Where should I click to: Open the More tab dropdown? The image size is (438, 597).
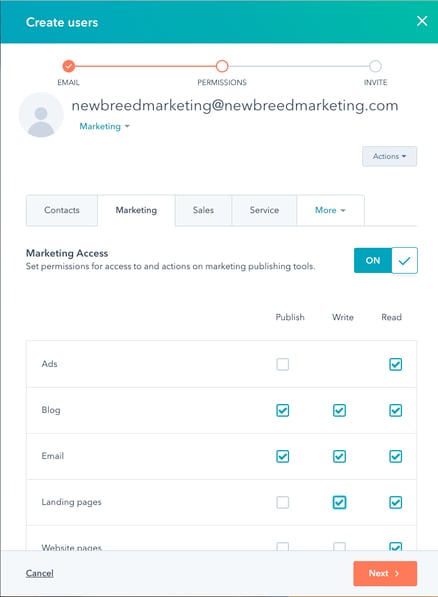(330, 210)
